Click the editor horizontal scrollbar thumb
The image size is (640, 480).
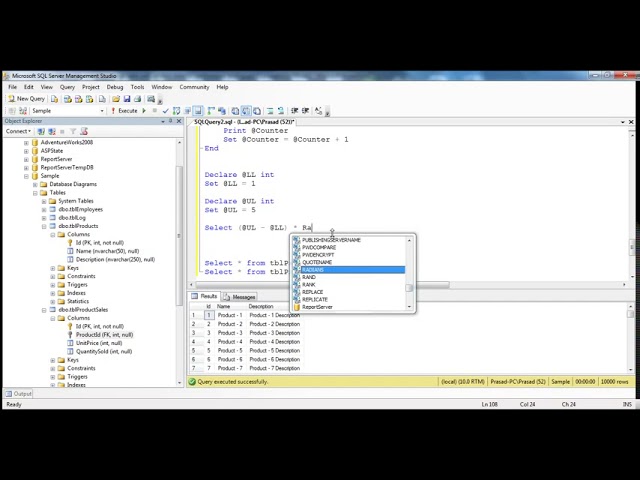322,284
